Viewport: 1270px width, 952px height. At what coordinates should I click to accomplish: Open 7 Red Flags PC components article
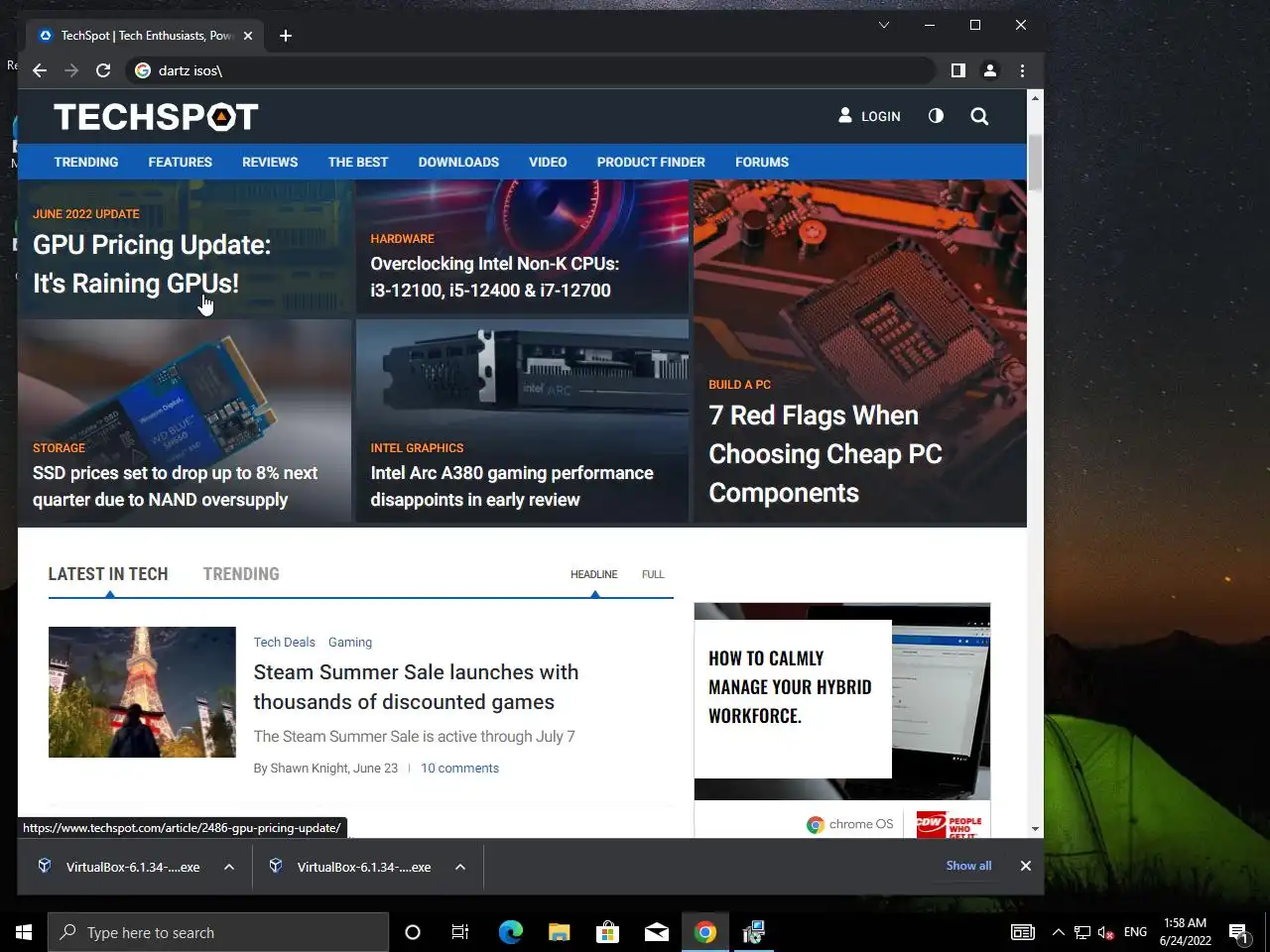click(825, 454)
